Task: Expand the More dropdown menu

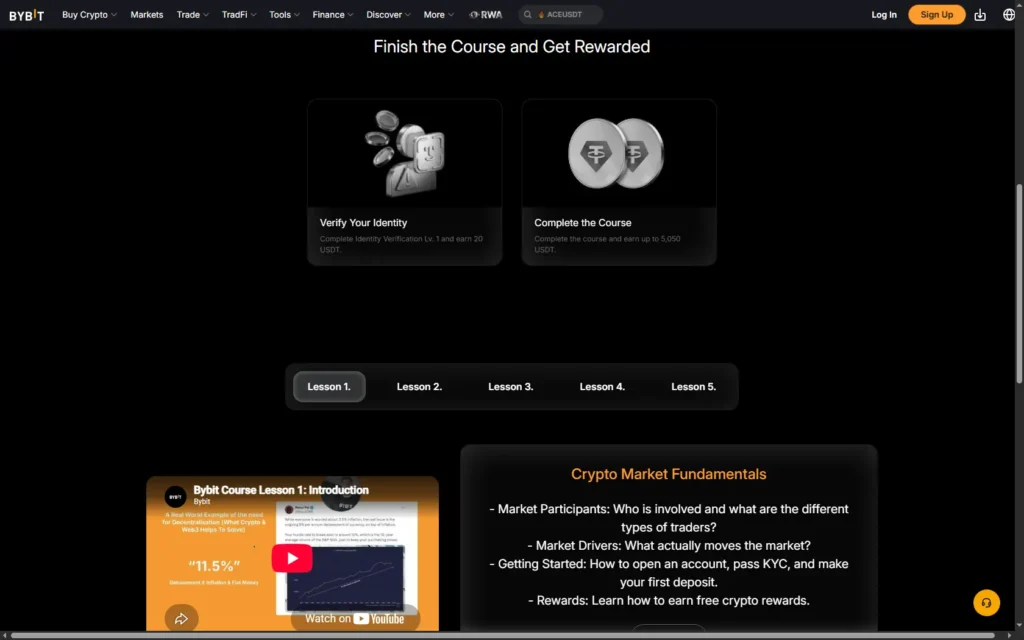Action: point(438,14)
